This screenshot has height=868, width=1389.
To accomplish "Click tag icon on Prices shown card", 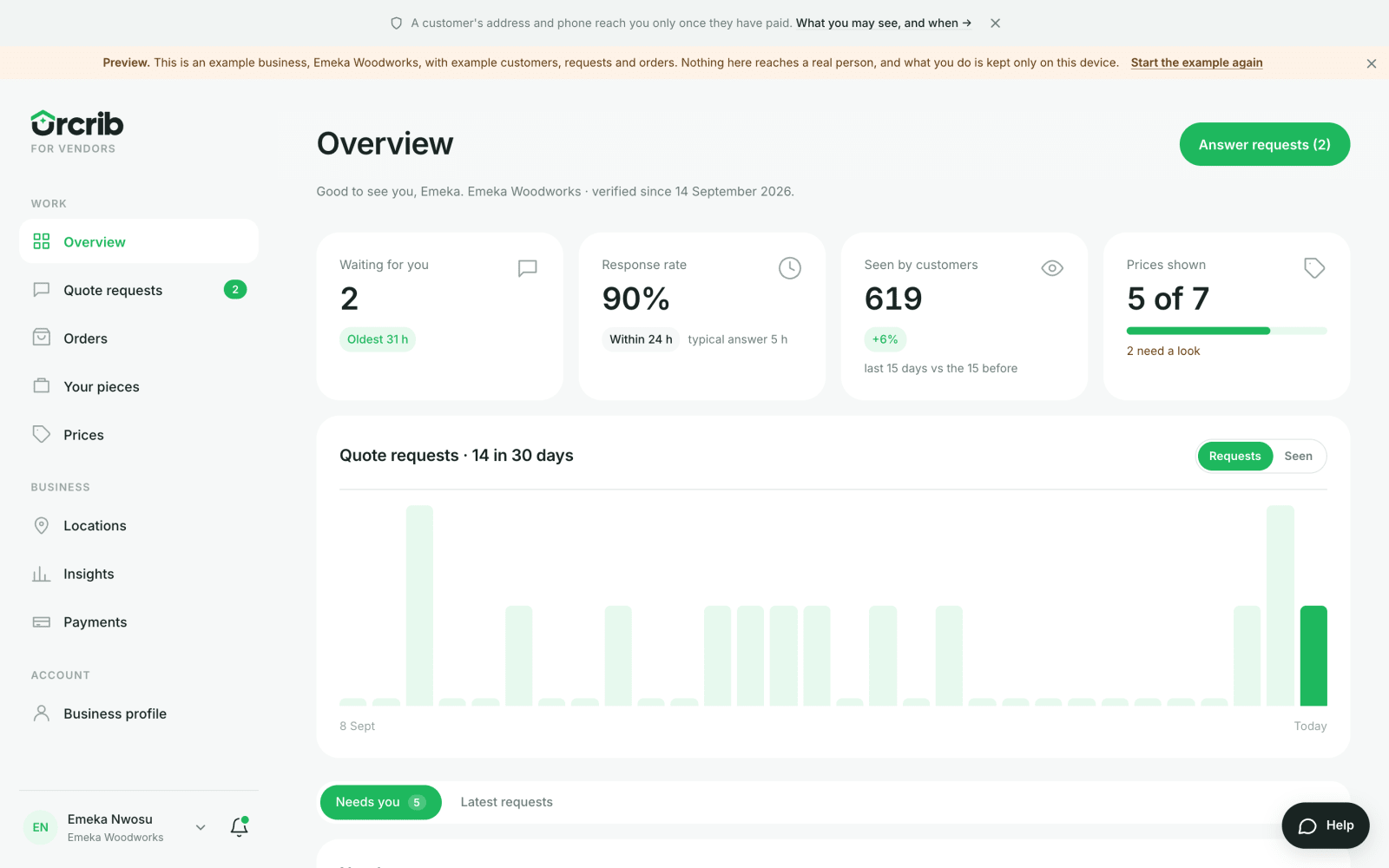I will click(x=1314, y=268).
